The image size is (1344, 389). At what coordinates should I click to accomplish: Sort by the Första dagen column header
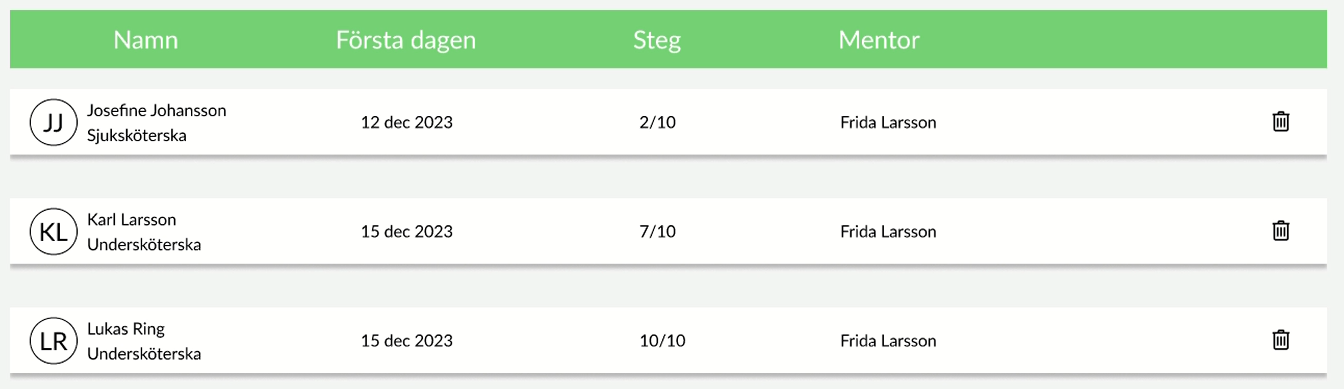tap(406, 40)
